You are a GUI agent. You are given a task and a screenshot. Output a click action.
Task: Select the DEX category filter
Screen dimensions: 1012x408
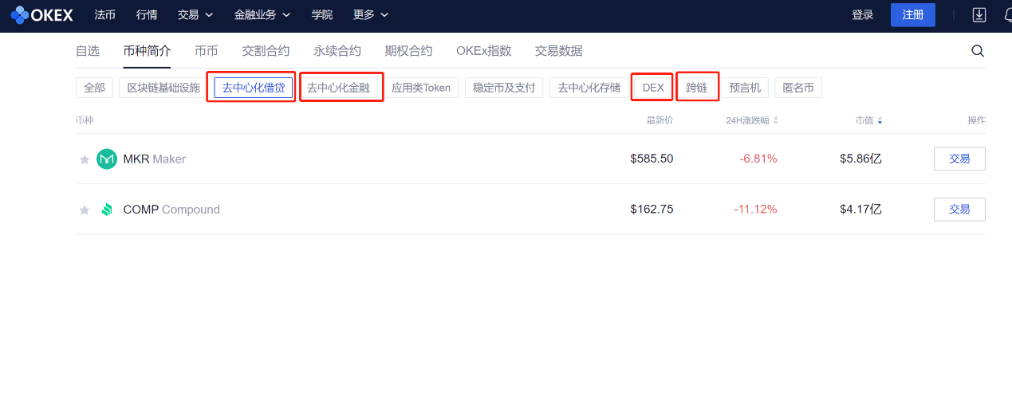coord(653,88)
